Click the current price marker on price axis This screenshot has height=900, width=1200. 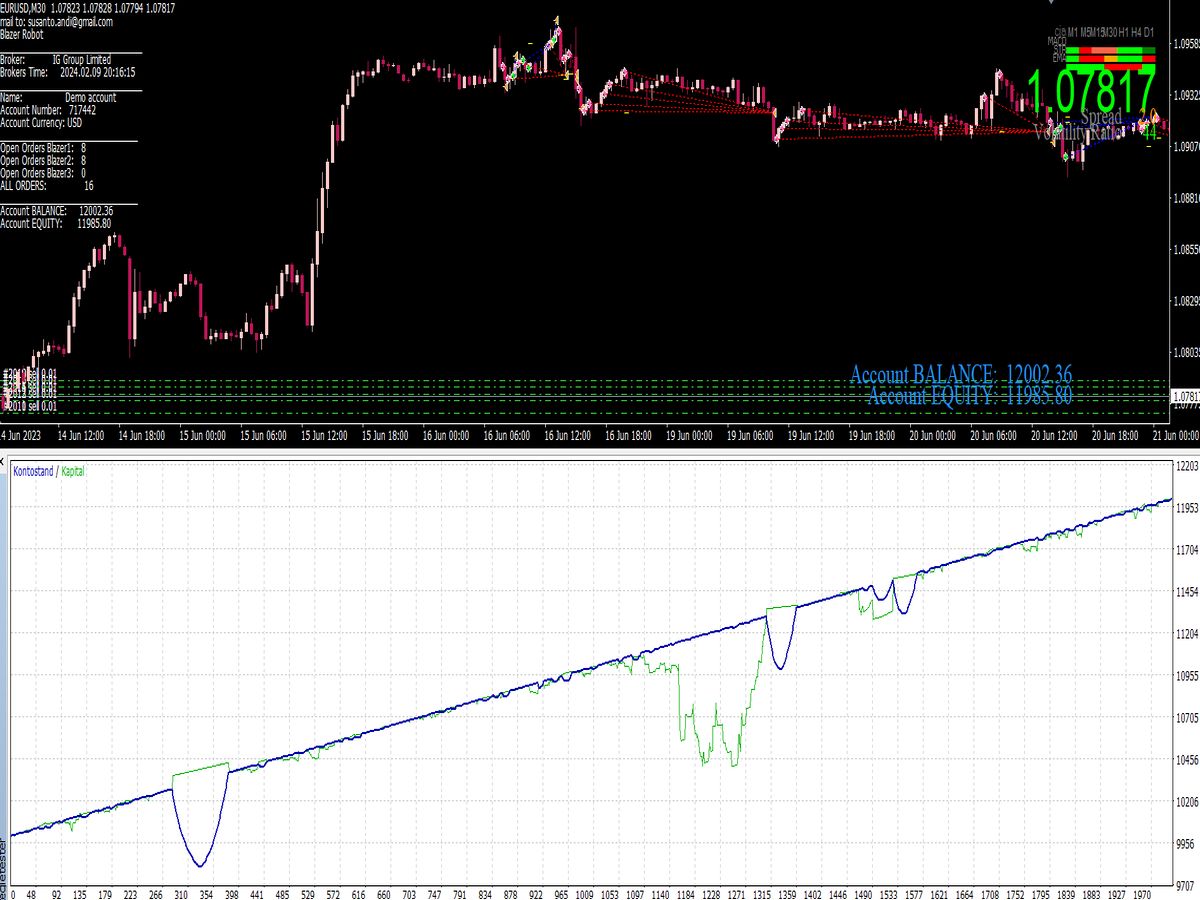1185,397
